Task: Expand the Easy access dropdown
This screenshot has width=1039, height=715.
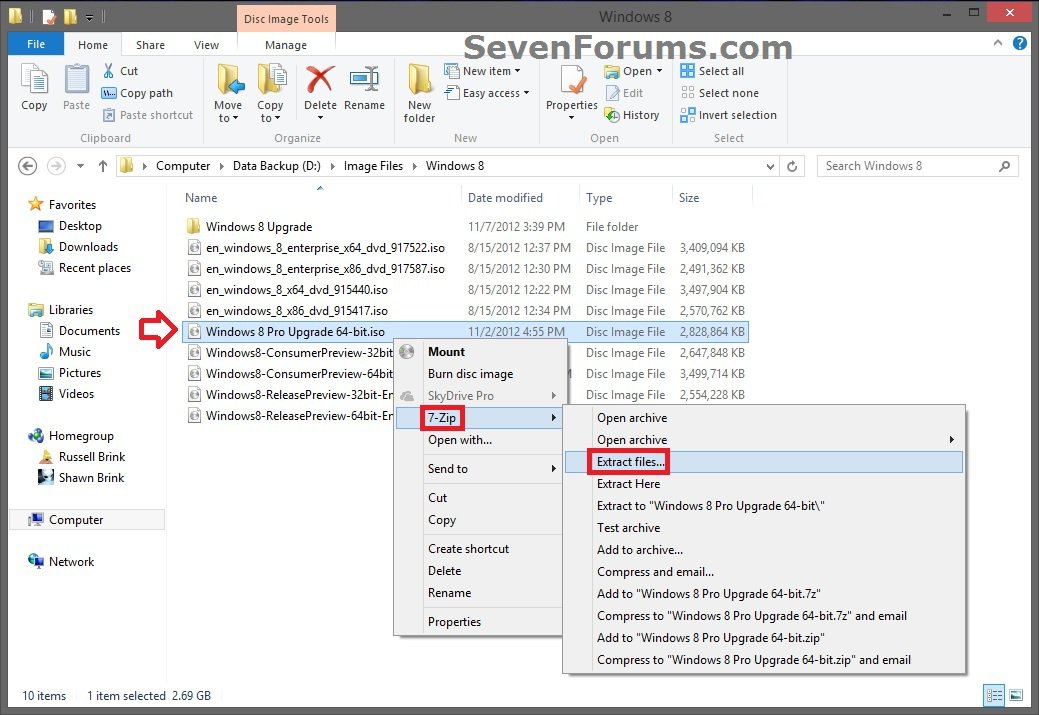Action: [x=487, y=93]
